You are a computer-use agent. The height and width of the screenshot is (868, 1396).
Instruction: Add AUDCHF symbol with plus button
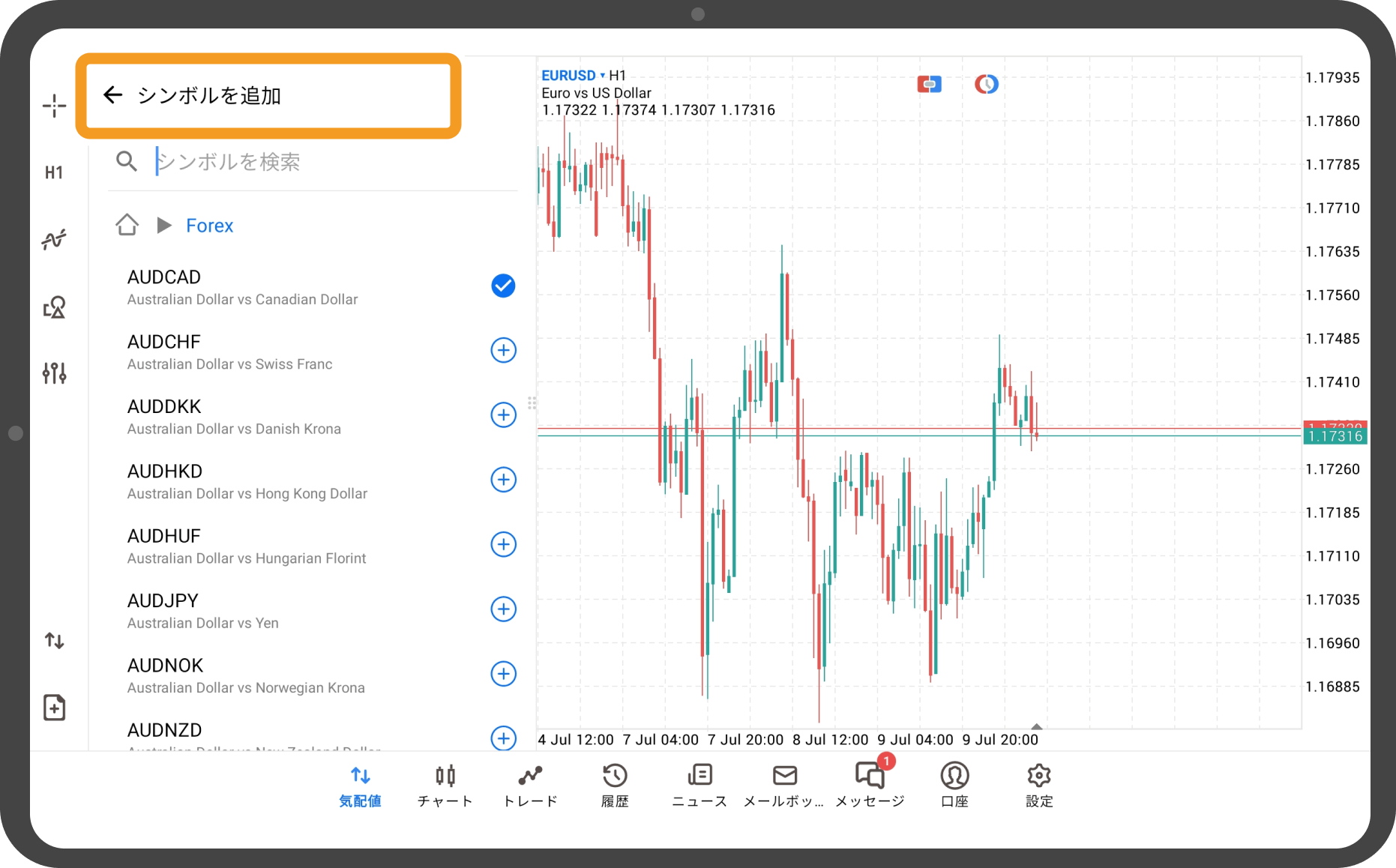tap(503, 350)
